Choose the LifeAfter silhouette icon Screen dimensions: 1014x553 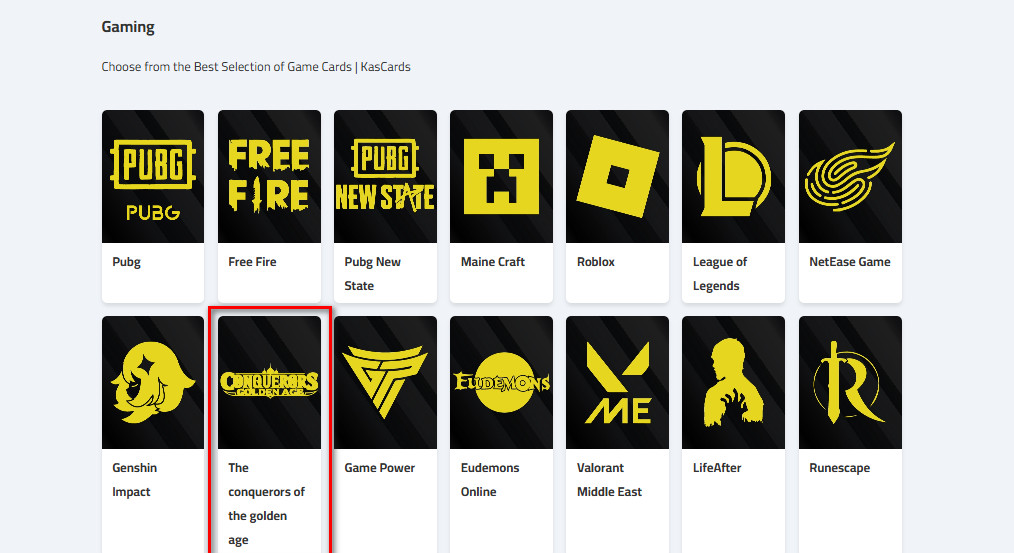coord(733,382)
